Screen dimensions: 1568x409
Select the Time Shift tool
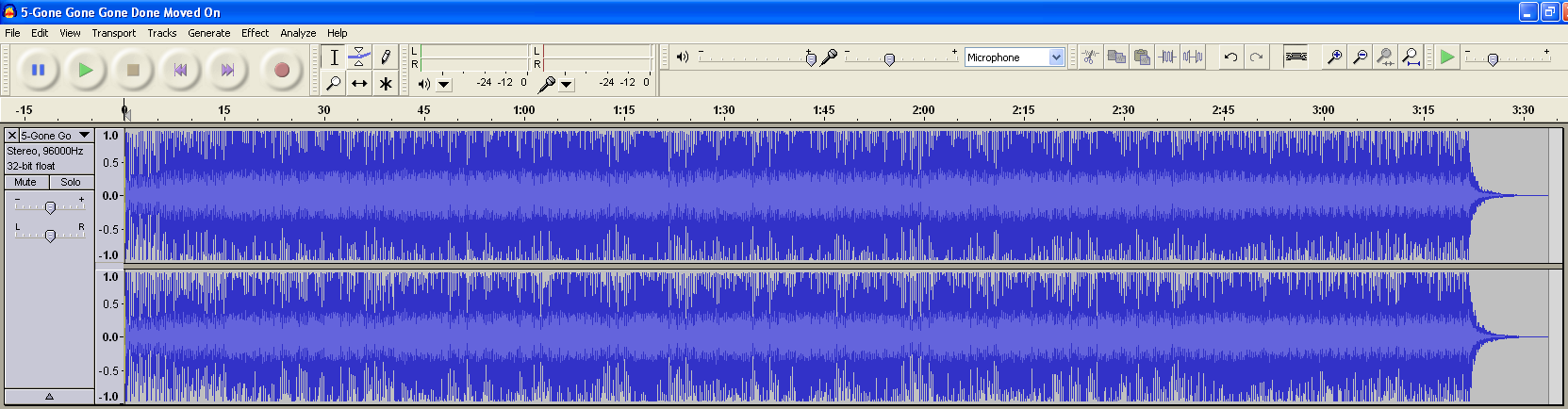(x=359, y=84)
